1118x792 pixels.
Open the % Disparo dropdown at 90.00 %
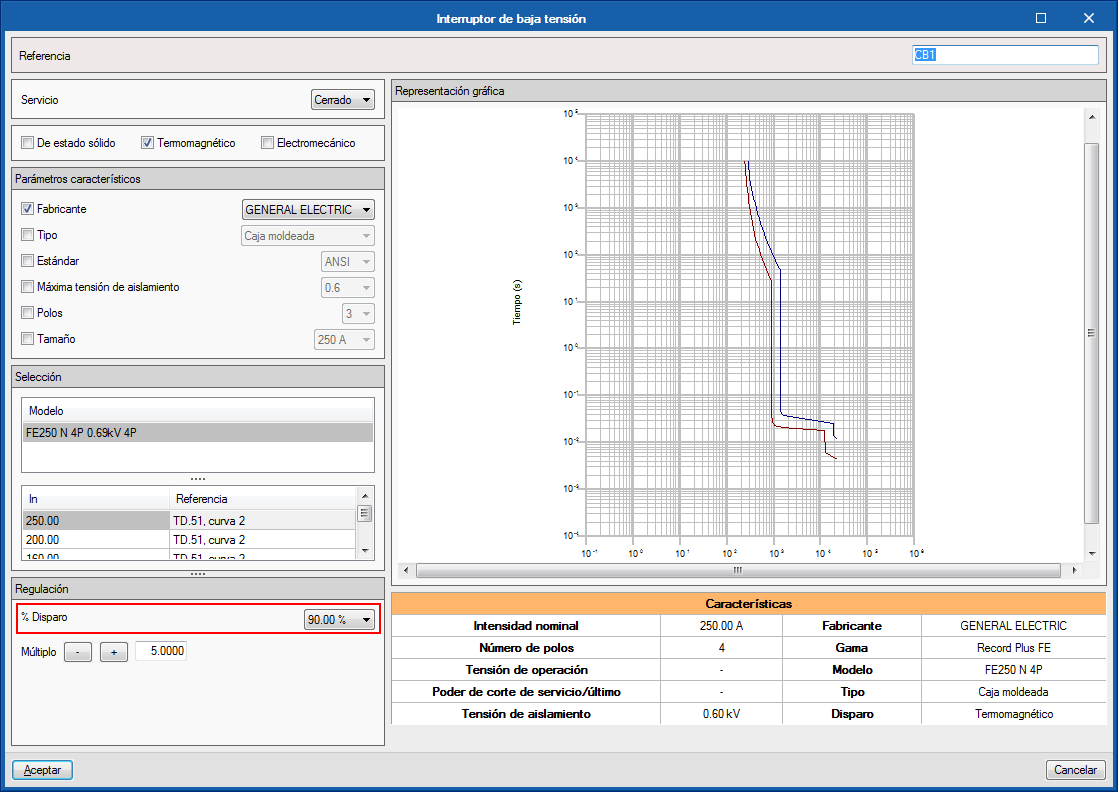[x=339, y=619]
